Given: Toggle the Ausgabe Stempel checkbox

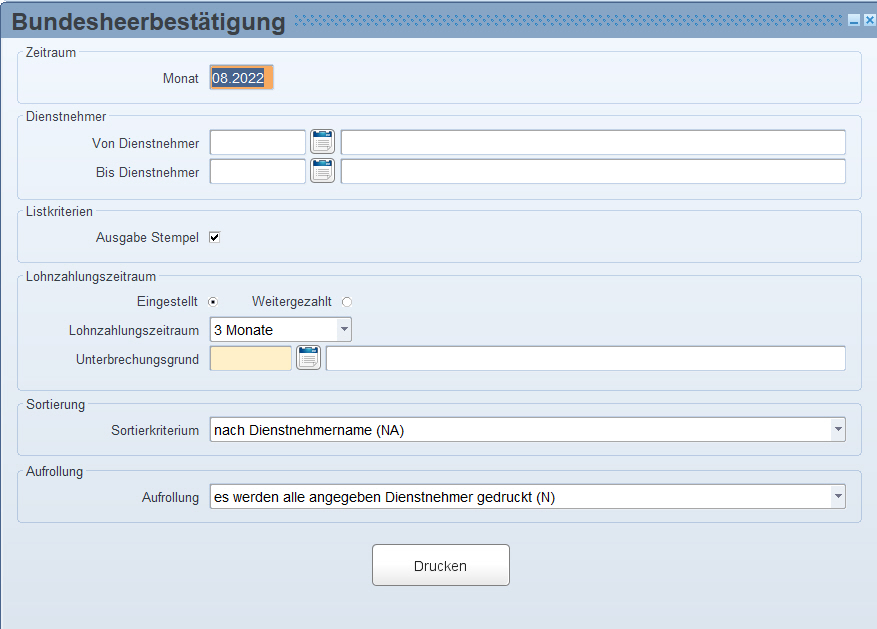Looking at the screenshot, I should tap(214, 237).
